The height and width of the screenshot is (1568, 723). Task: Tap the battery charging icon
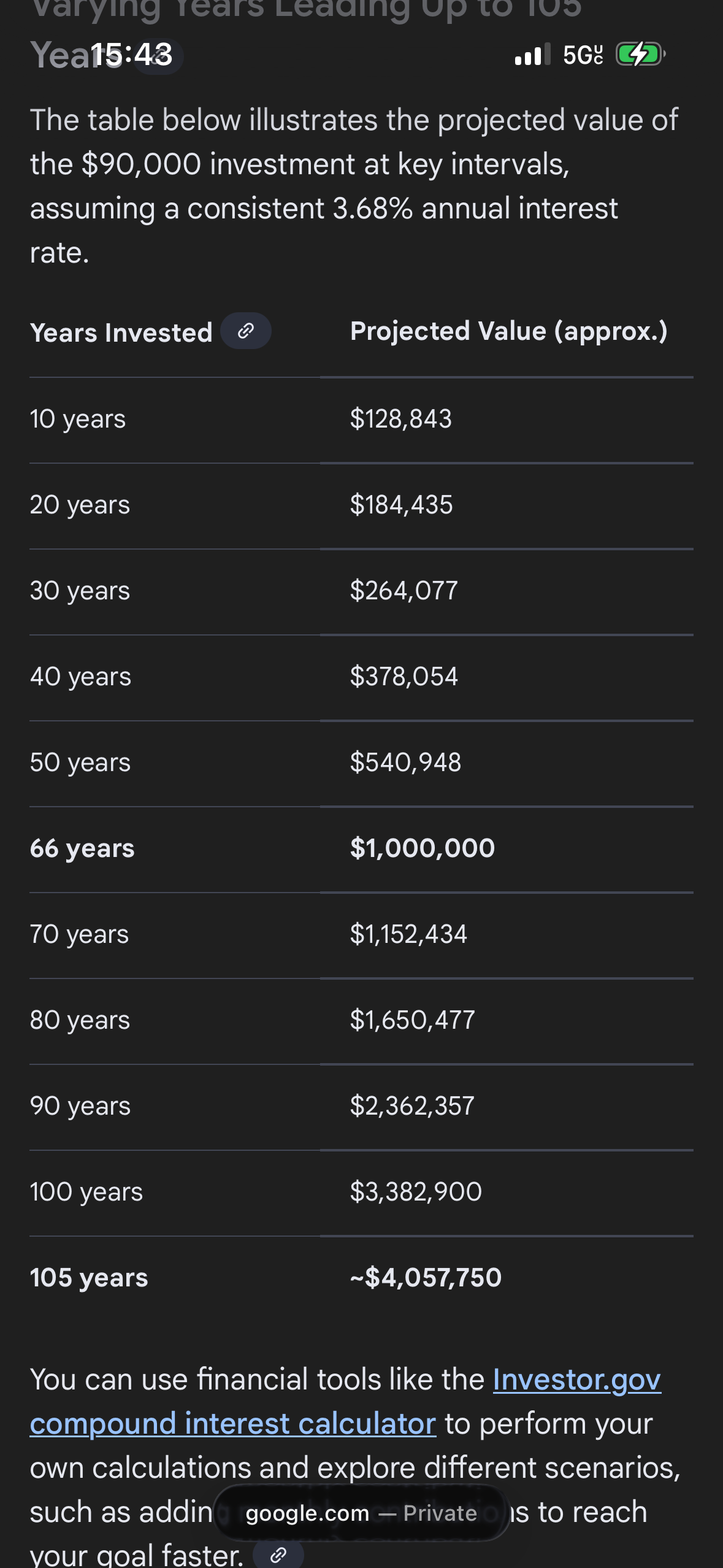(x=640, y=55)
